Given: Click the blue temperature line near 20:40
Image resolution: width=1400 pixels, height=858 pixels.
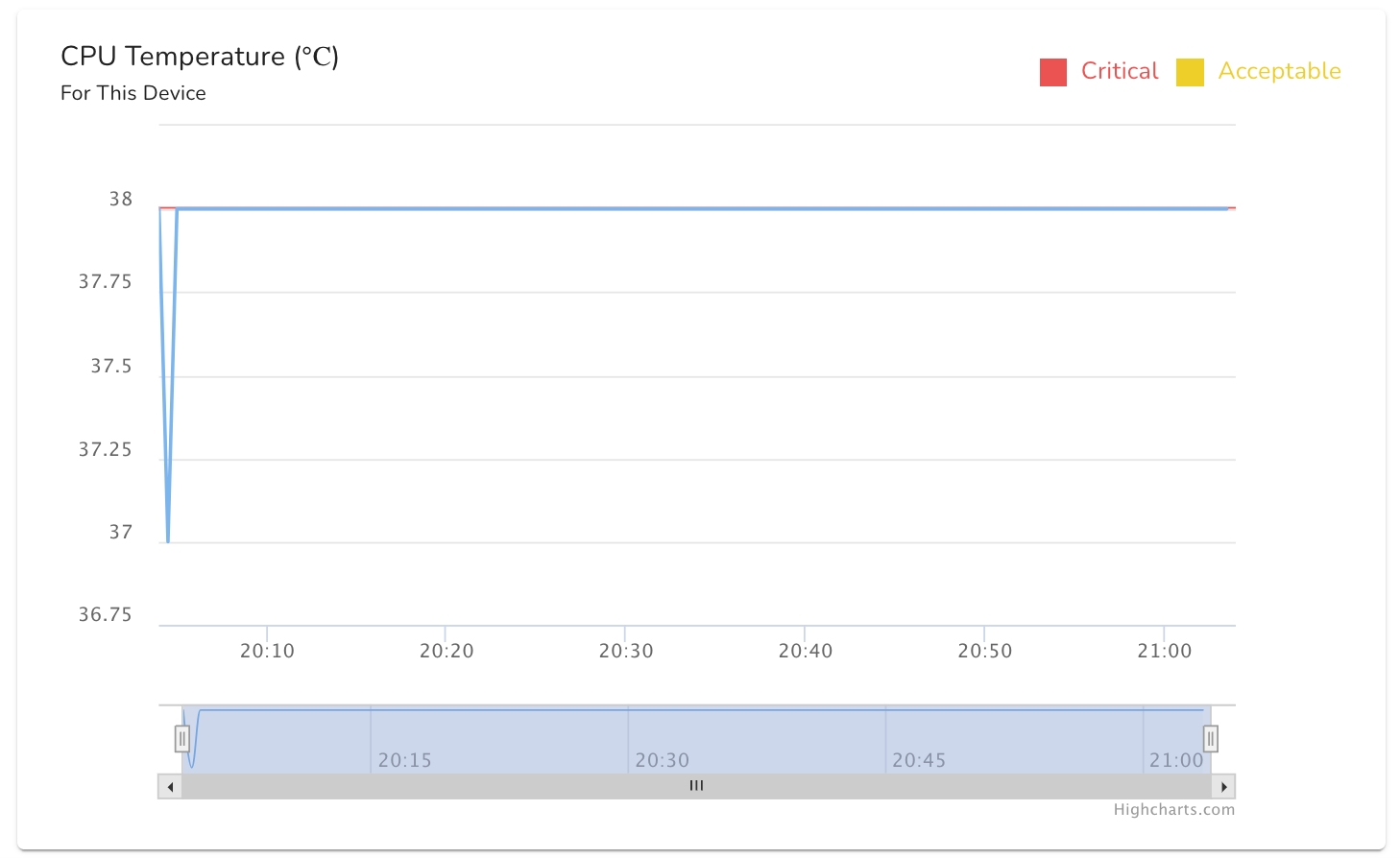Looking at the screenshot, I should point(805,208).
